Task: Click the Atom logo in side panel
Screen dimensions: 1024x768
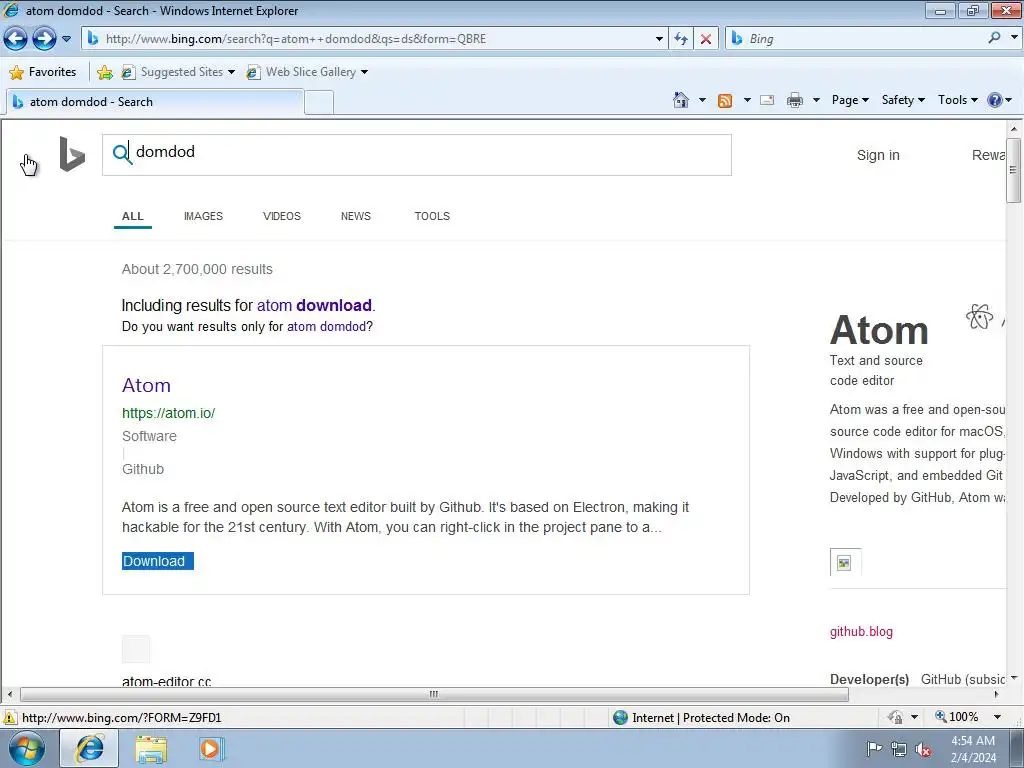Action: [x=979, y=317]
